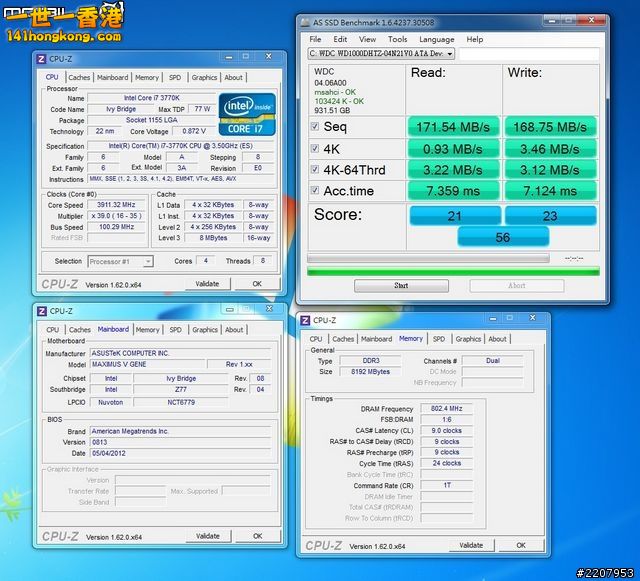Viewport: 640px width, 581px height.
Task: Click Validate in the CPU tab window
Action: [x=207, y=284]
